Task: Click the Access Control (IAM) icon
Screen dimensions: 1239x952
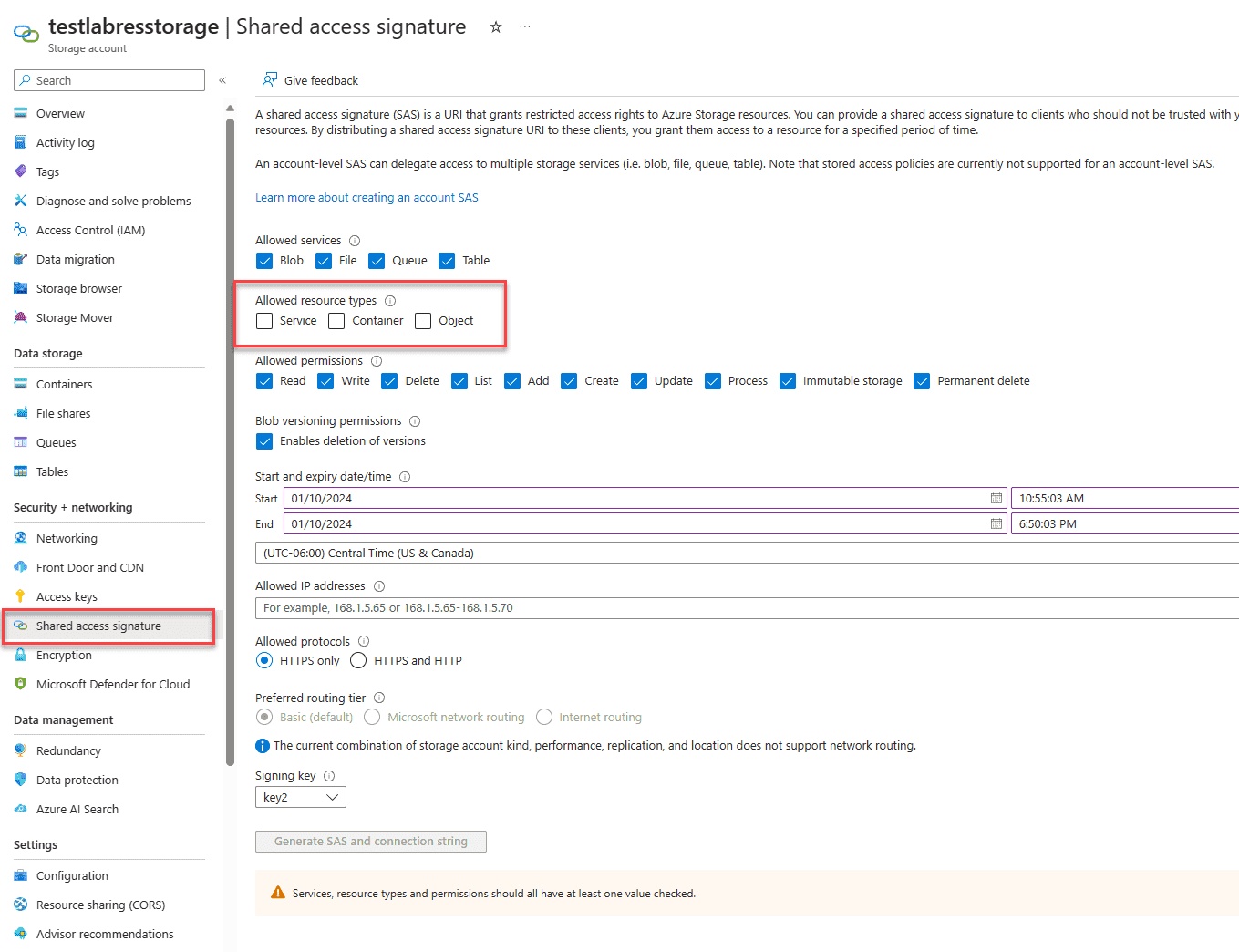Action: coord(20,230)
